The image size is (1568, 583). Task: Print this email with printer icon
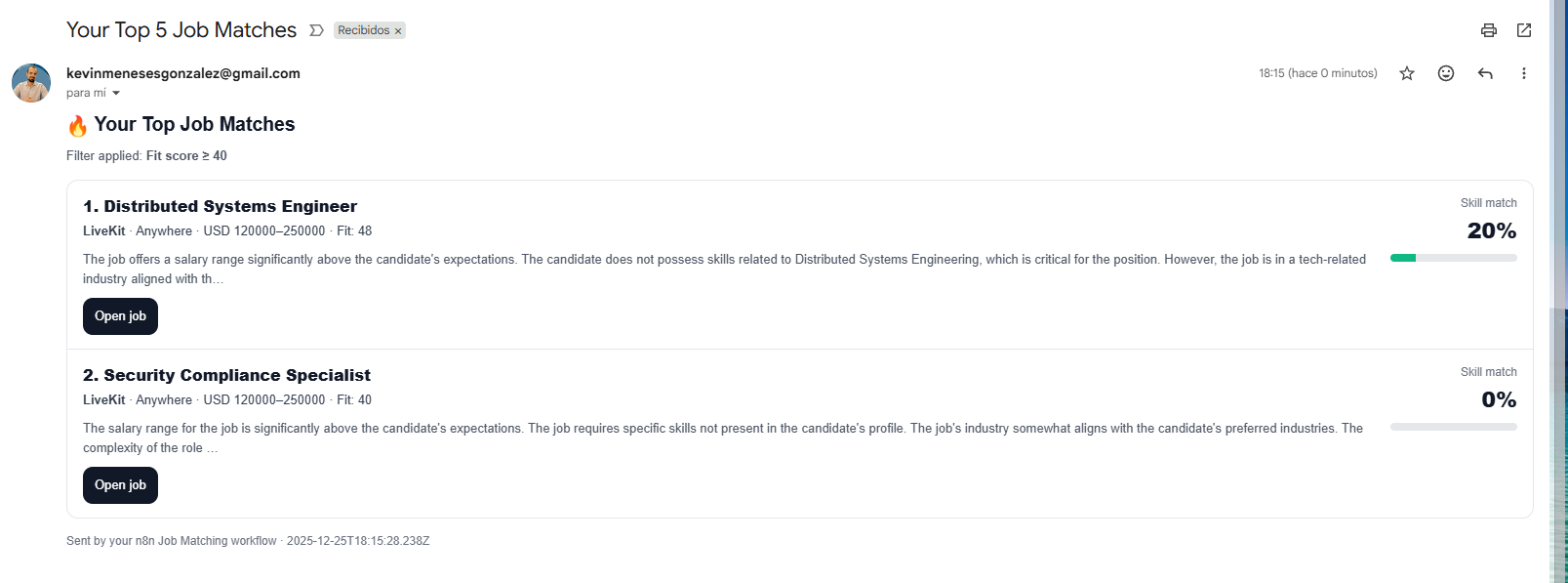(1488, 30)
